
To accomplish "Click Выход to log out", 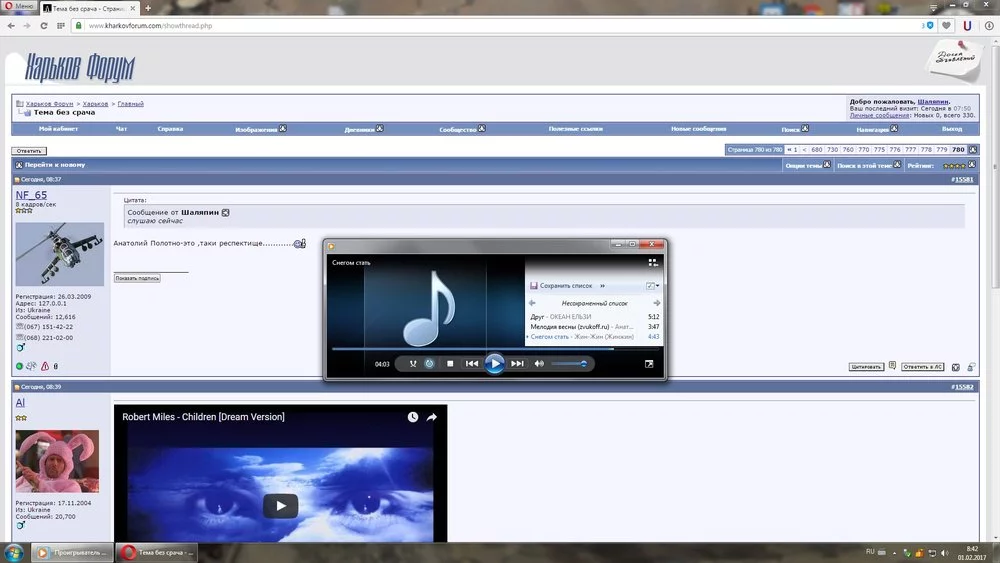I will tap(952, 129).
